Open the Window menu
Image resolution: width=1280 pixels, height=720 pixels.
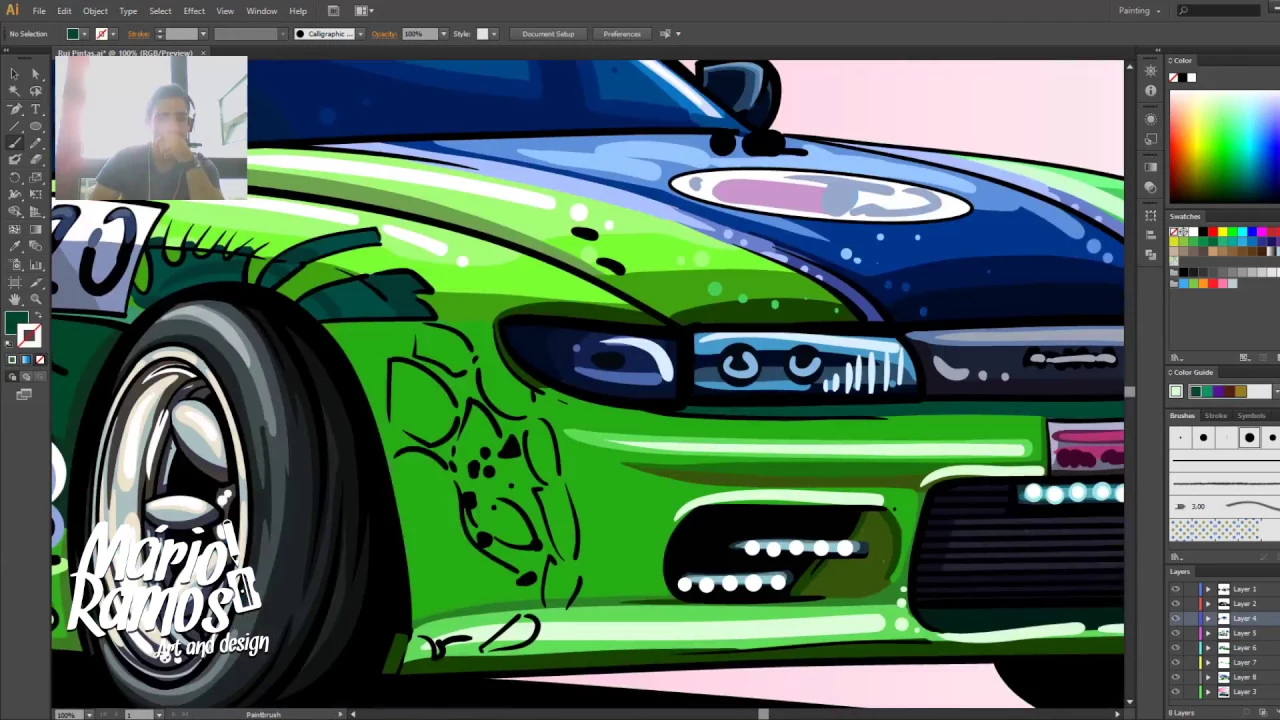pyautogui.click(x=262, y=11)
